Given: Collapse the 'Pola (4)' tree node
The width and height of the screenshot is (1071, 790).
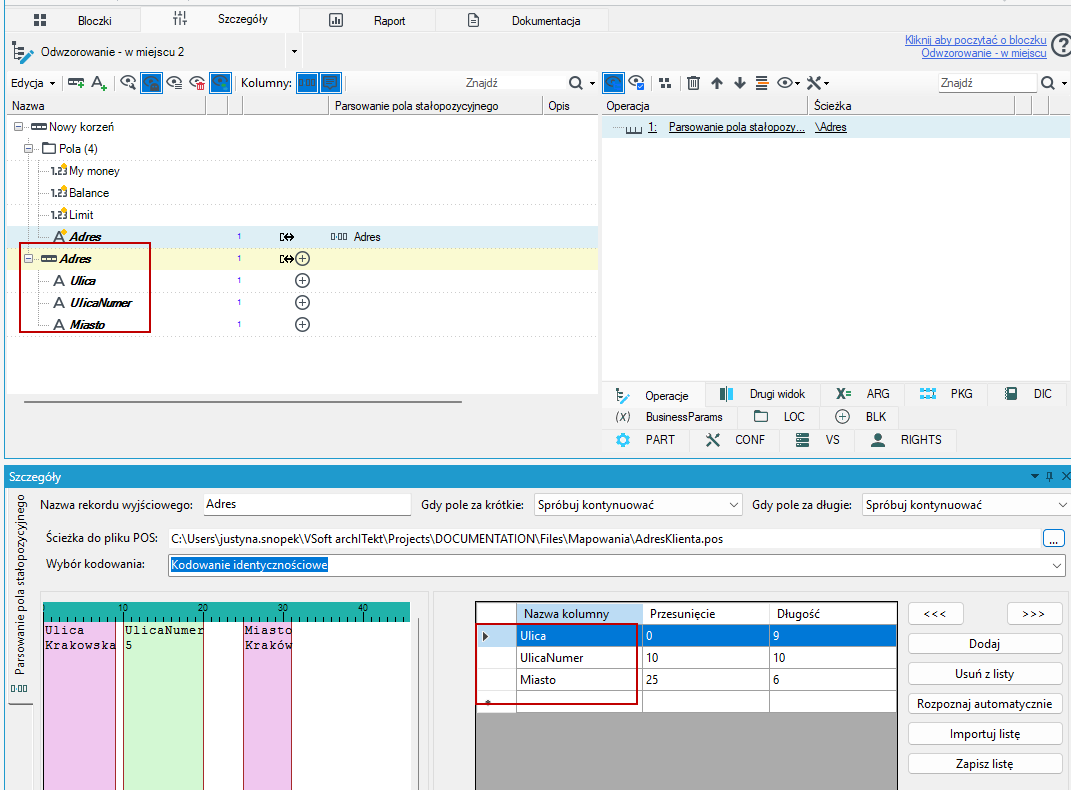Looking at the screenshot, I should pyautogui.click(x=29, y=149).
